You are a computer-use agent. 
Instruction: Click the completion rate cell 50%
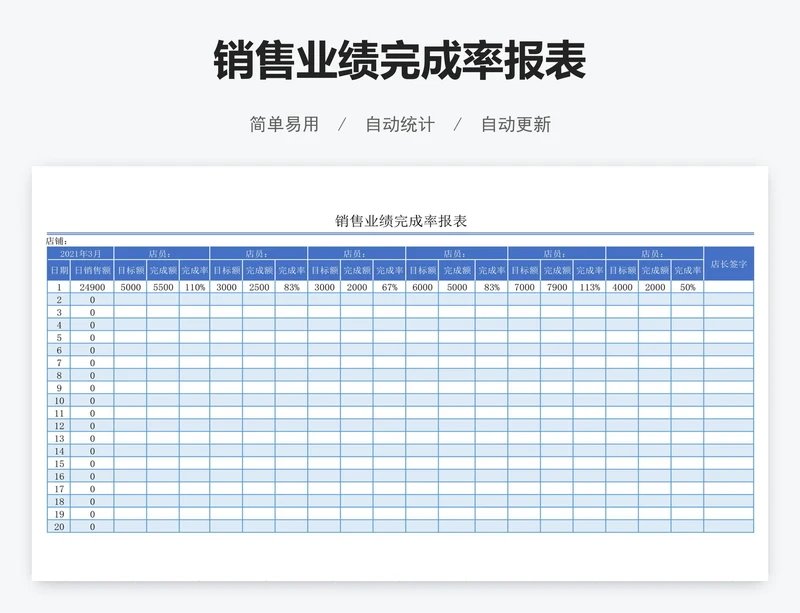688,287
